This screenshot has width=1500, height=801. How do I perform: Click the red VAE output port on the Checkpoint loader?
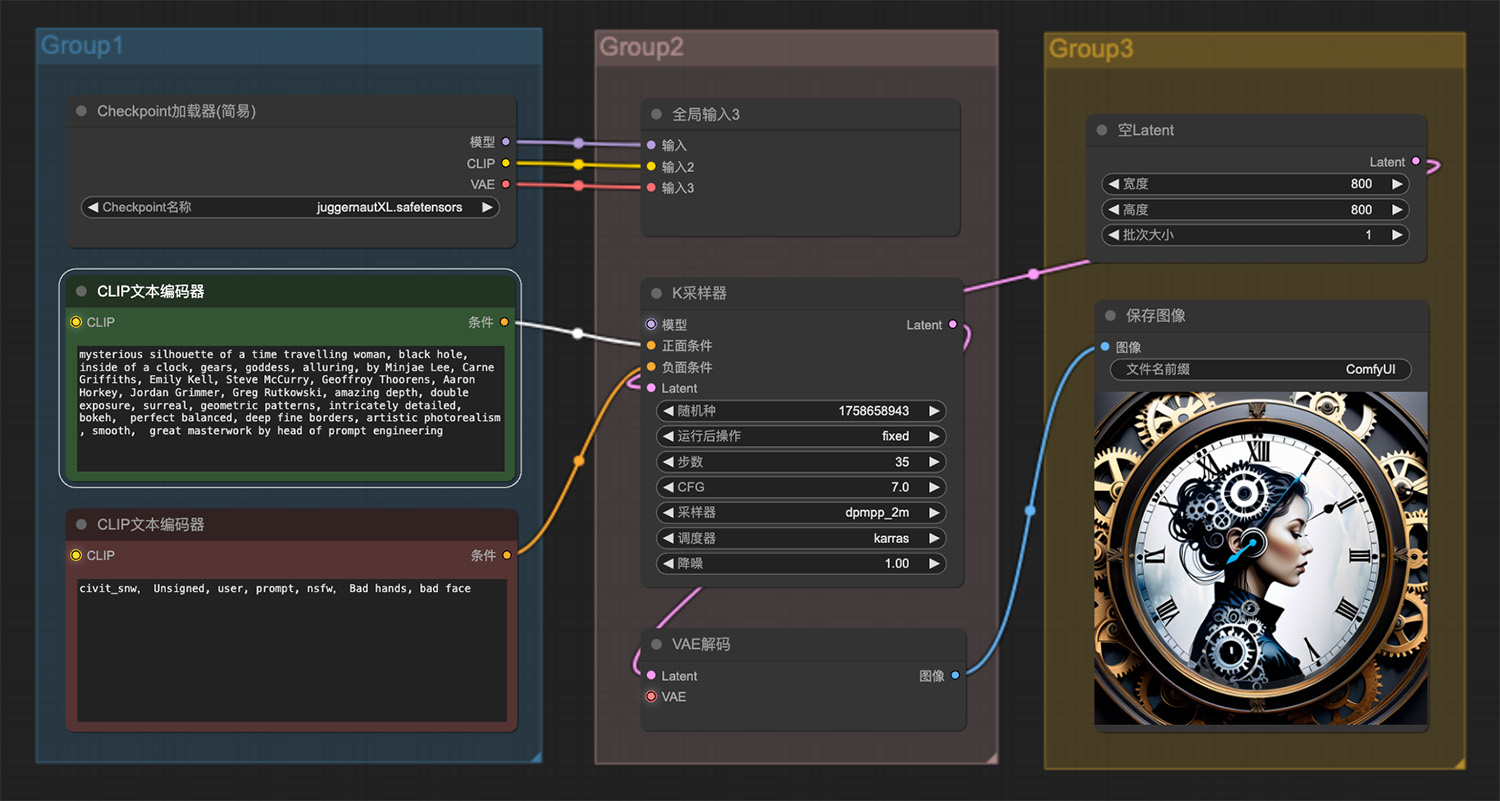(x=506, y=184)
